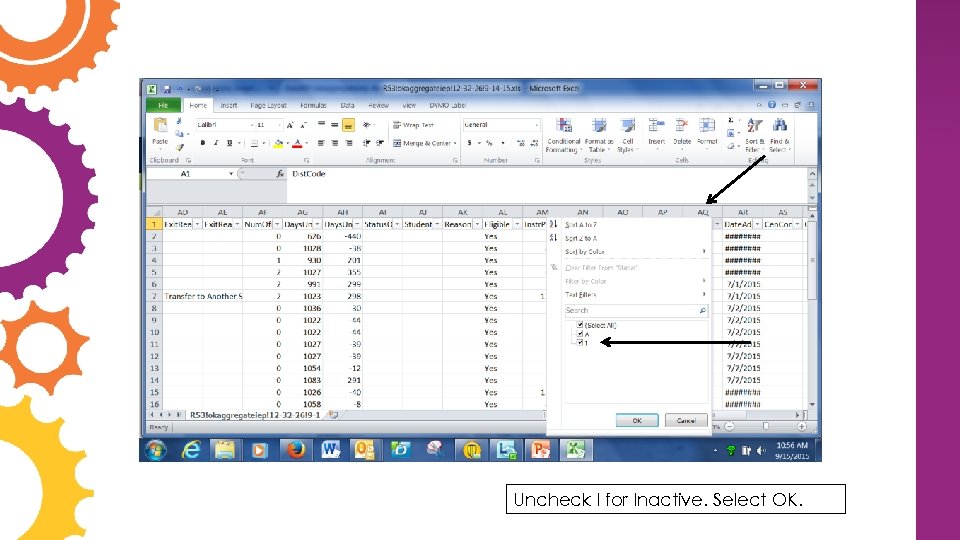Open Word from the taskbar
This screenshot has width=960, height=540.
click(331, 450)
